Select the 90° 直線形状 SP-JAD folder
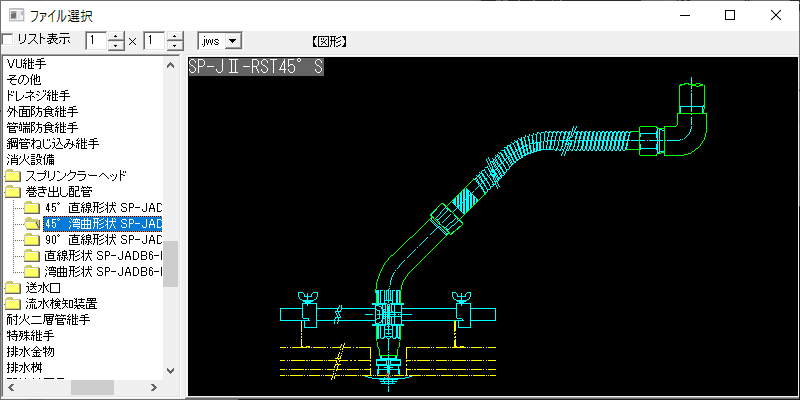800x400 pixels. (102, 240)
